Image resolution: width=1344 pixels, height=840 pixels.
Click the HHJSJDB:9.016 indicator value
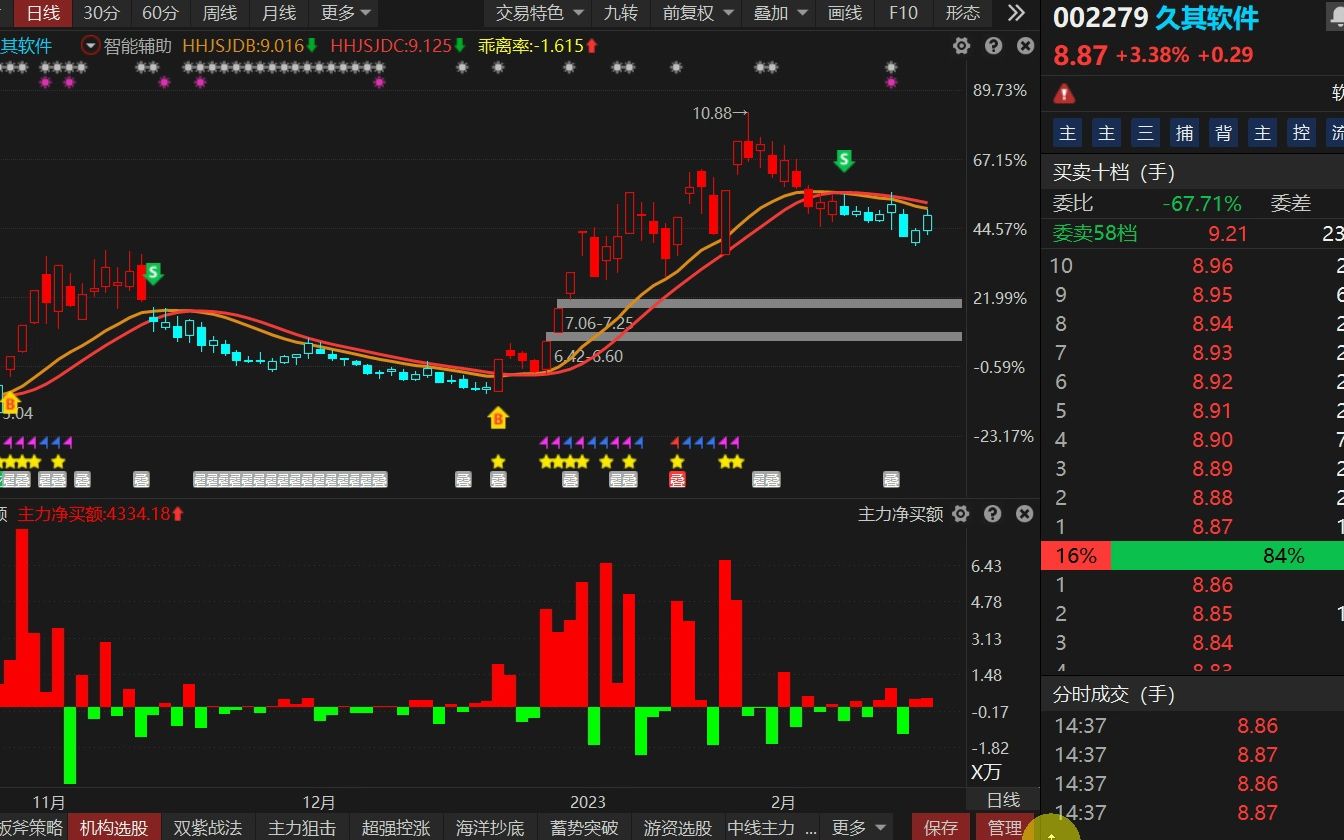(242, 46)
